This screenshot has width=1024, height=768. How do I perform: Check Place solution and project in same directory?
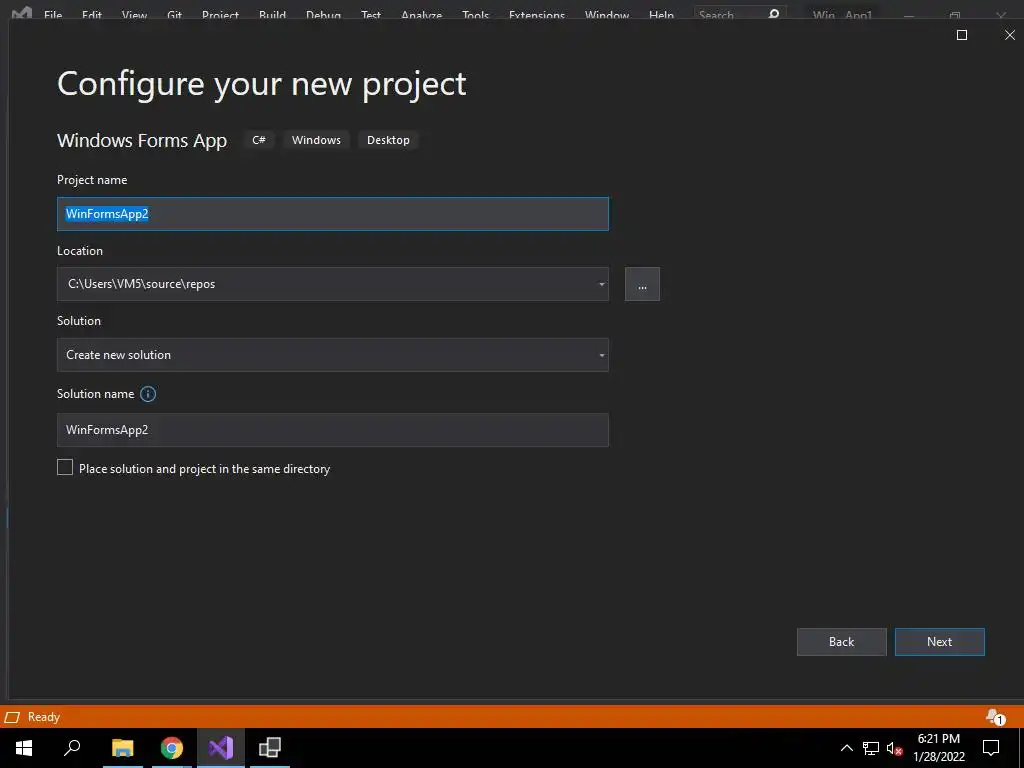(65, 467)
